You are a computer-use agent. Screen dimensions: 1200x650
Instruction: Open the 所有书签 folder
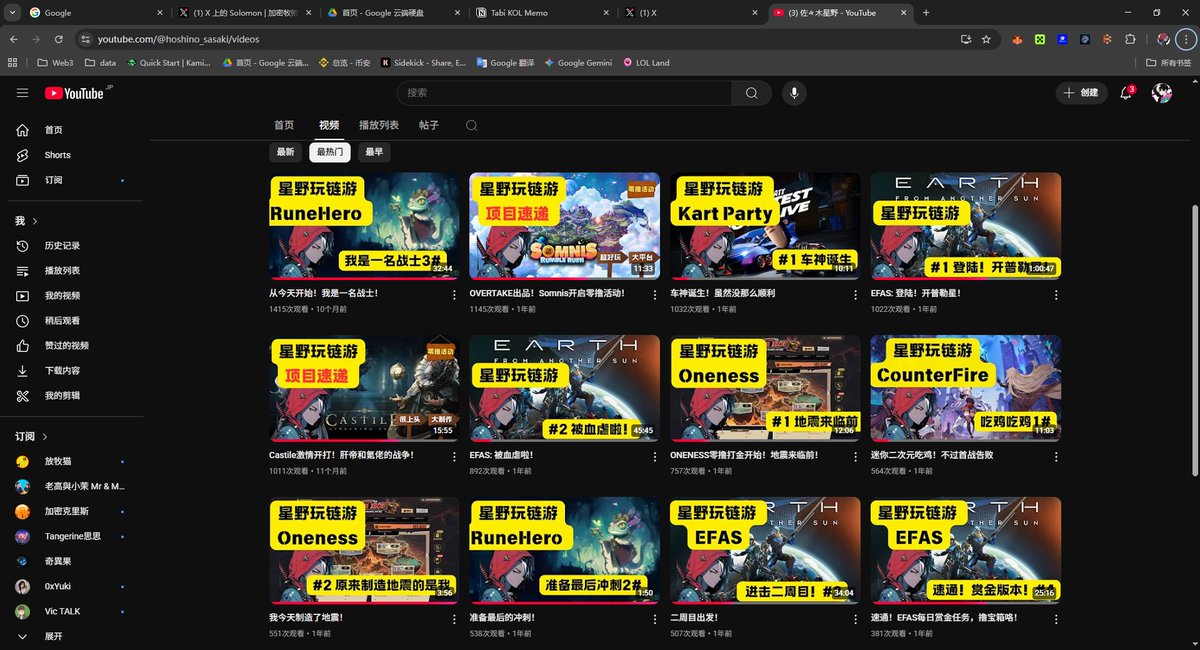click(1169, 62)
